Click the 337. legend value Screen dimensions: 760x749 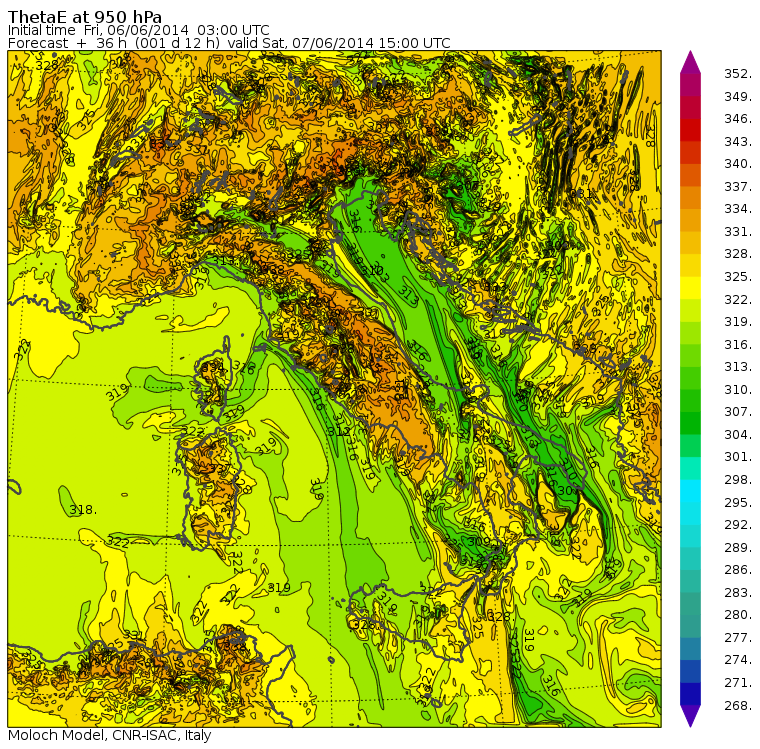[738, 187]
